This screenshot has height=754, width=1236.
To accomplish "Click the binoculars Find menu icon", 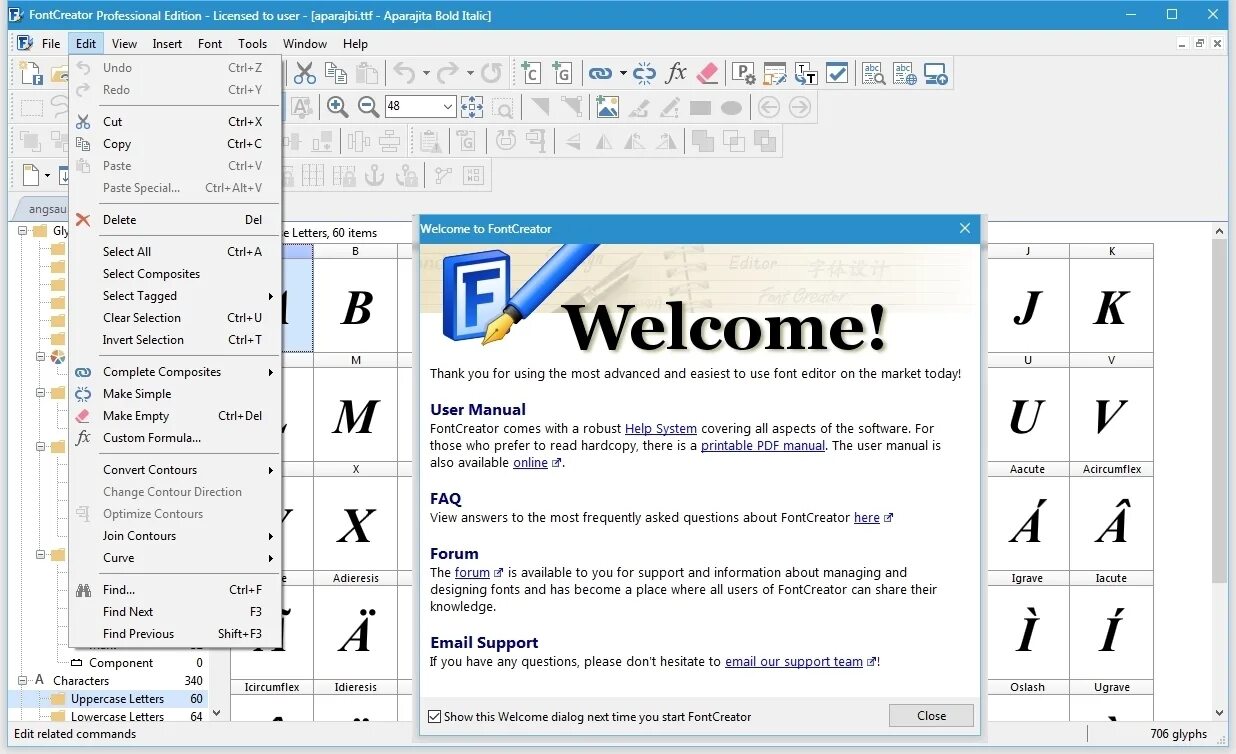I will [x=83, y=590].
